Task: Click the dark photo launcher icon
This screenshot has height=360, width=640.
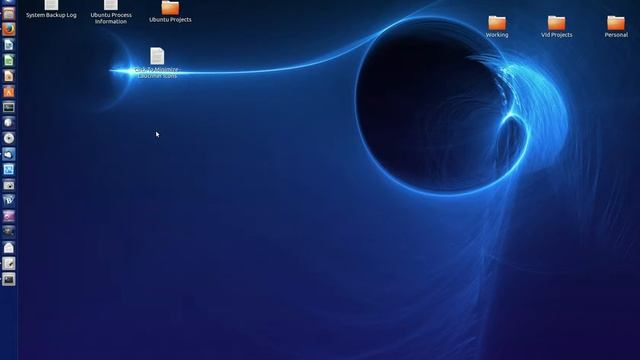Action: (x=9, y=232)
